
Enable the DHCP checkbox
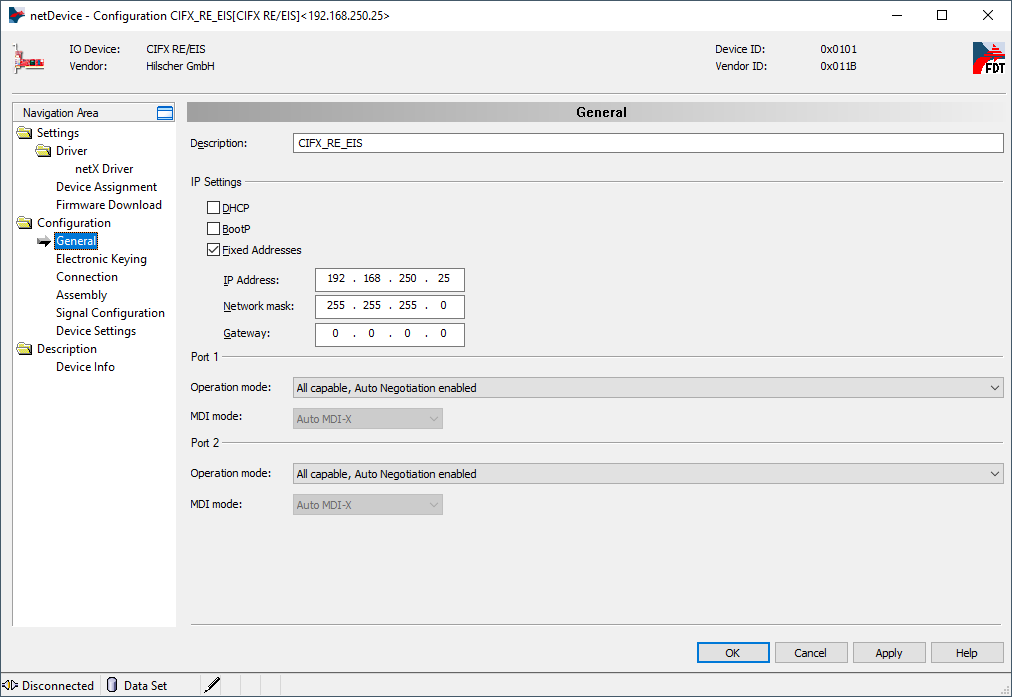213,208
